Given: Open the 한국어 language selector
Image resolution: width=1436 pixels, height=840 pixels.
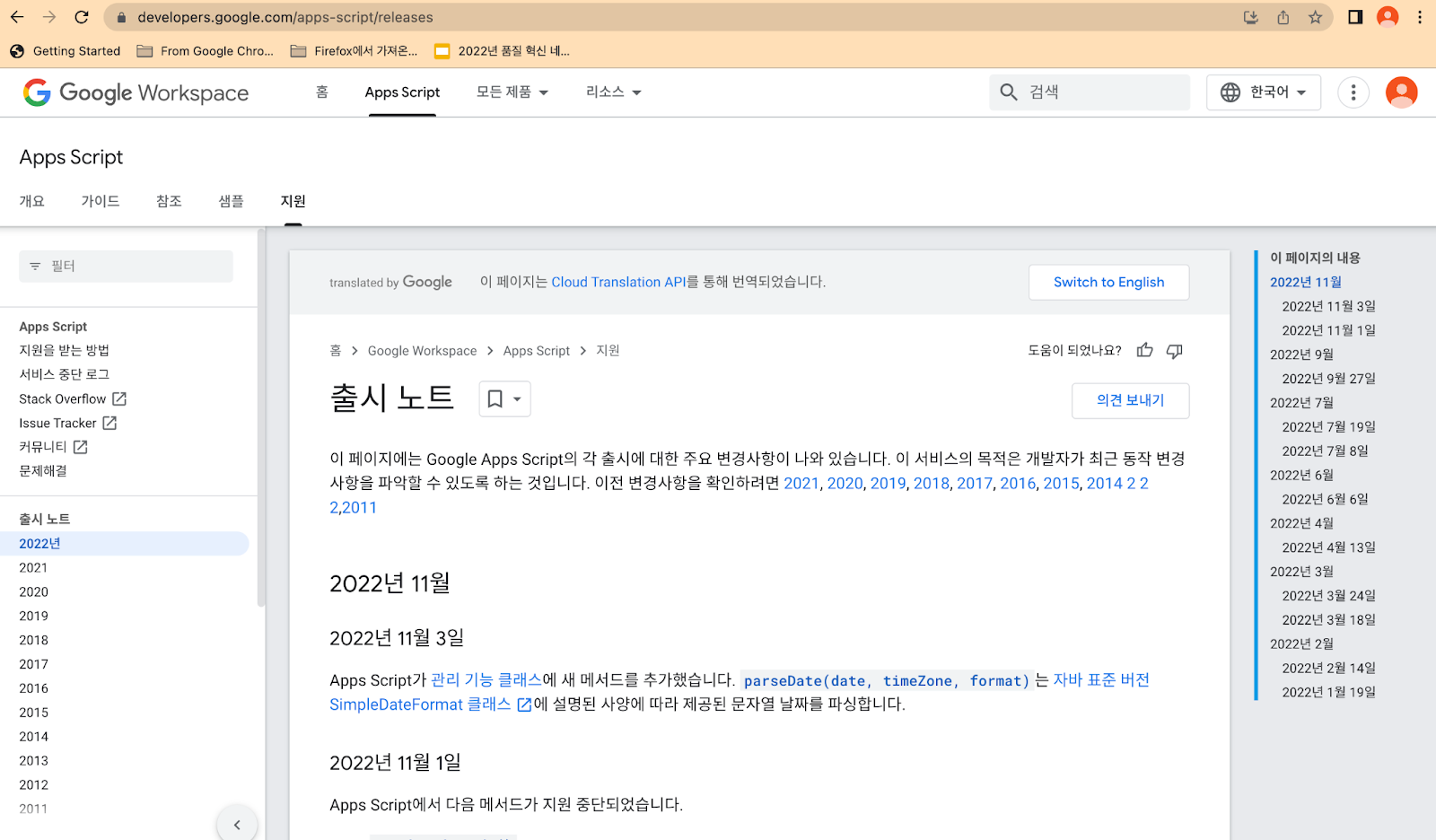Looking at the screenshot, I should pyautogui.click(x=1264, y=92).
